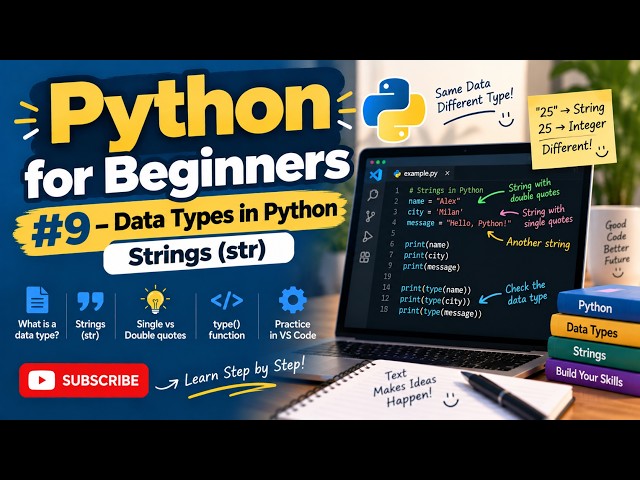This screenshot has width=640, height=480.
Task: Click code line print(city)
Action: point(426,256)
